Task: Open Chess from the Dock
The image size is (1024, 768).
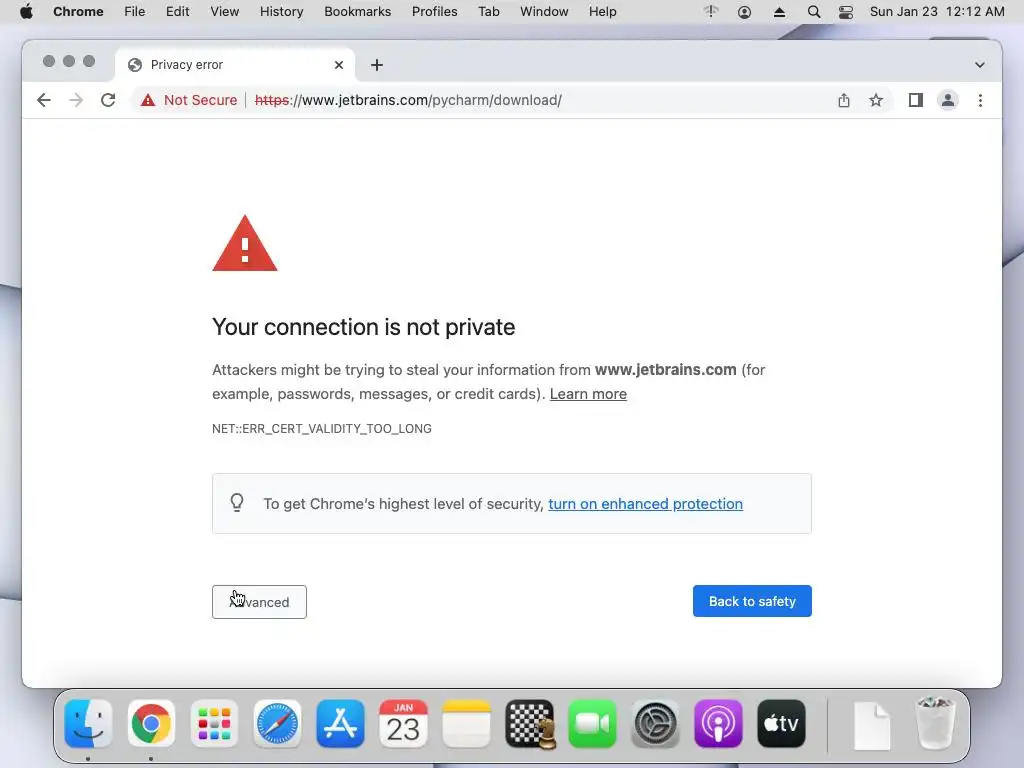Action: click(x=530, y=724)
